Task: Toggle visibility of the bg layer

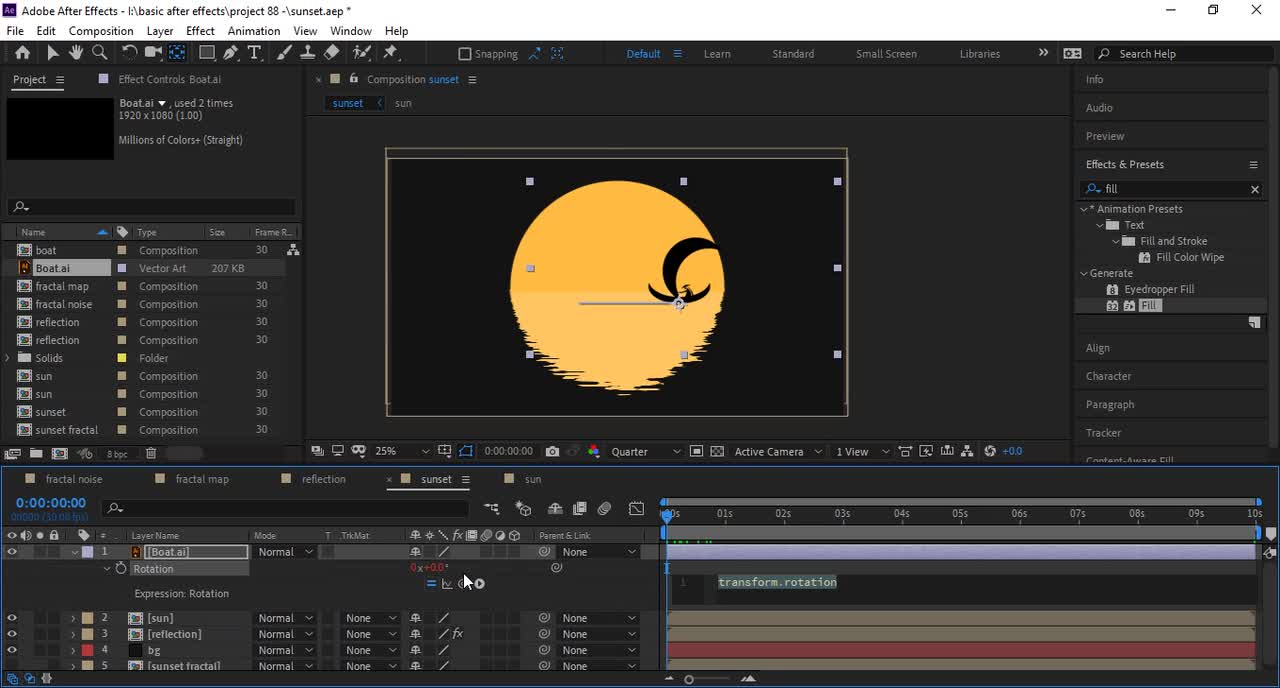Action: tap(12, 650)
